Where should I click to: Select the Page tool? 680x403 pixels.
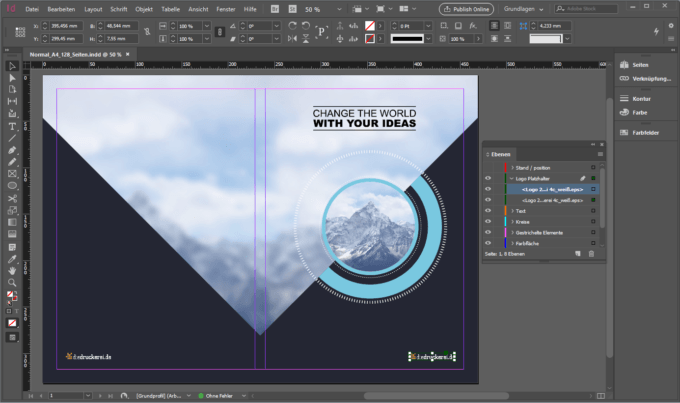pyautogui.click(x=12, y=89)
